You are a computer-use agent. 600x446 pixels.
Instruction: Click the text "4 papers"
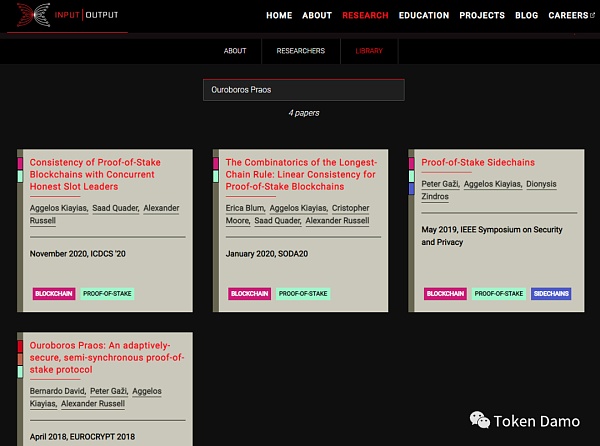click(x=304, y=113)
